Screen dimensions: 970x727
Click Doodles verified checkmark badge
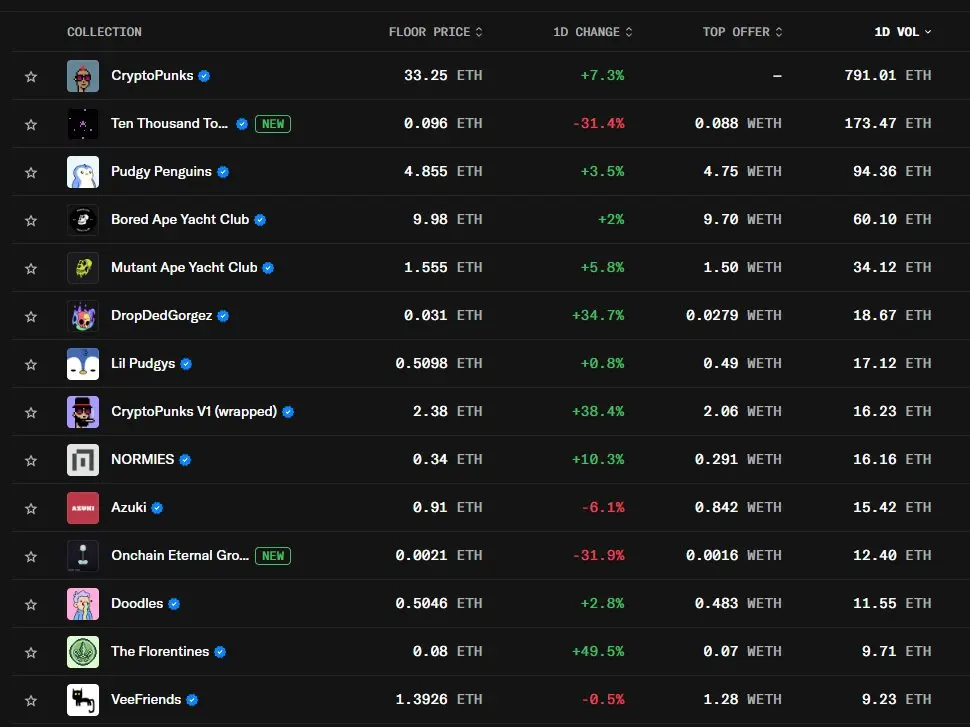click(174, 604)
